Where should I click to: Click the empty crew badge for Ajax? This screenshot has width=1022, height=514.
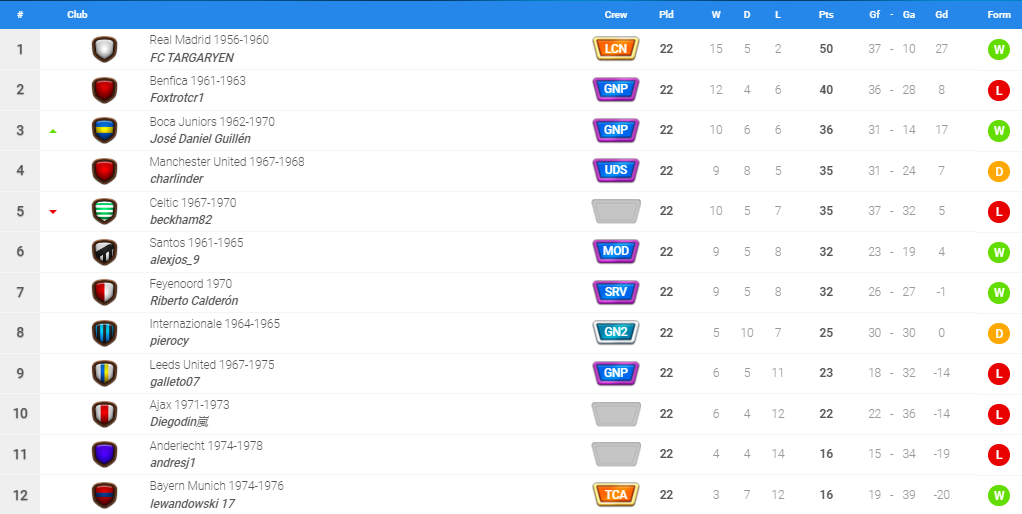(x=616, y=414)
